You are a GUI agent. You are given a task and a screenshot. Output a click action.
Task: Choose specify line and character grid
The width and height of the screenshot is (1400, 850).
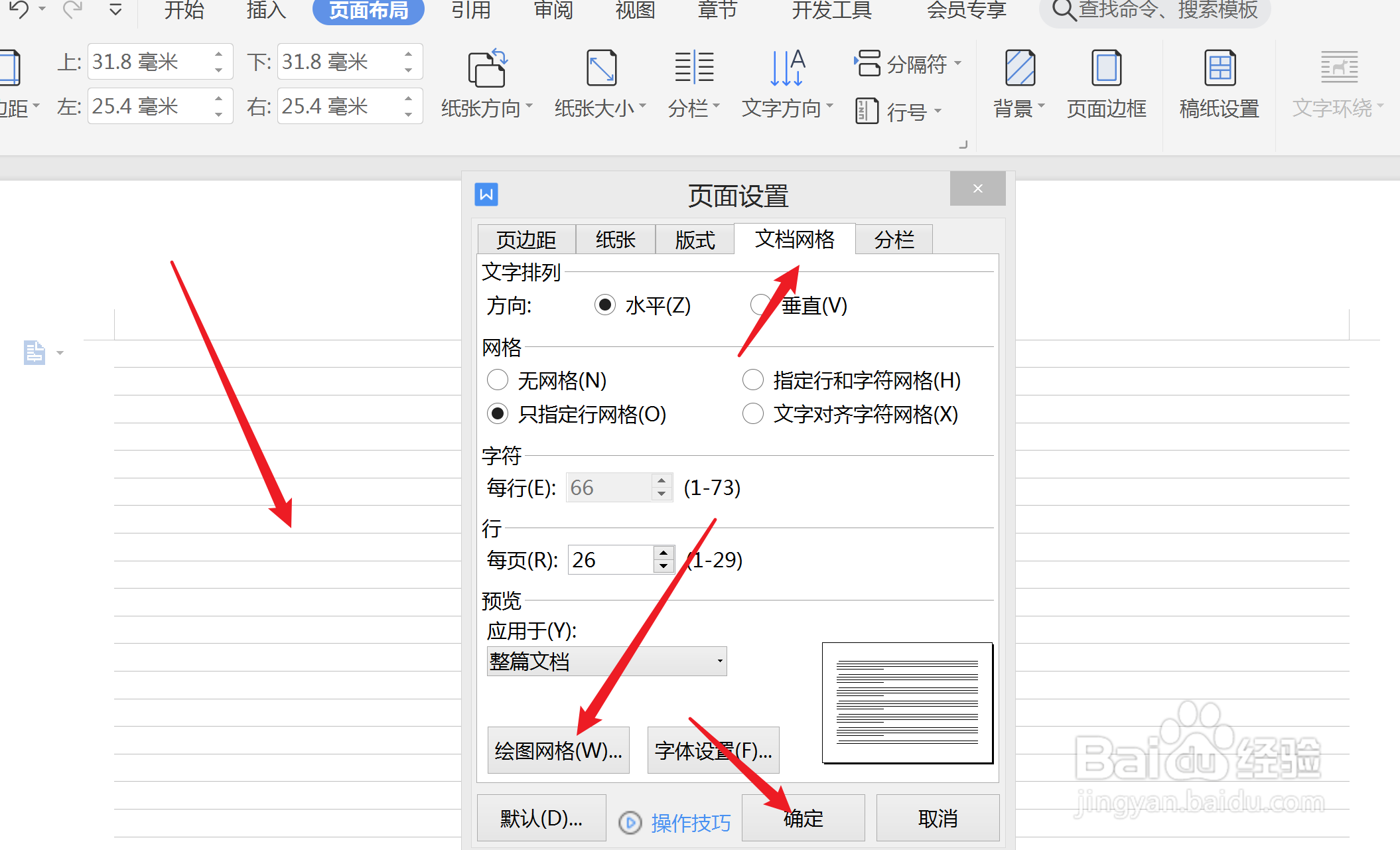click(x=753, y=380)
